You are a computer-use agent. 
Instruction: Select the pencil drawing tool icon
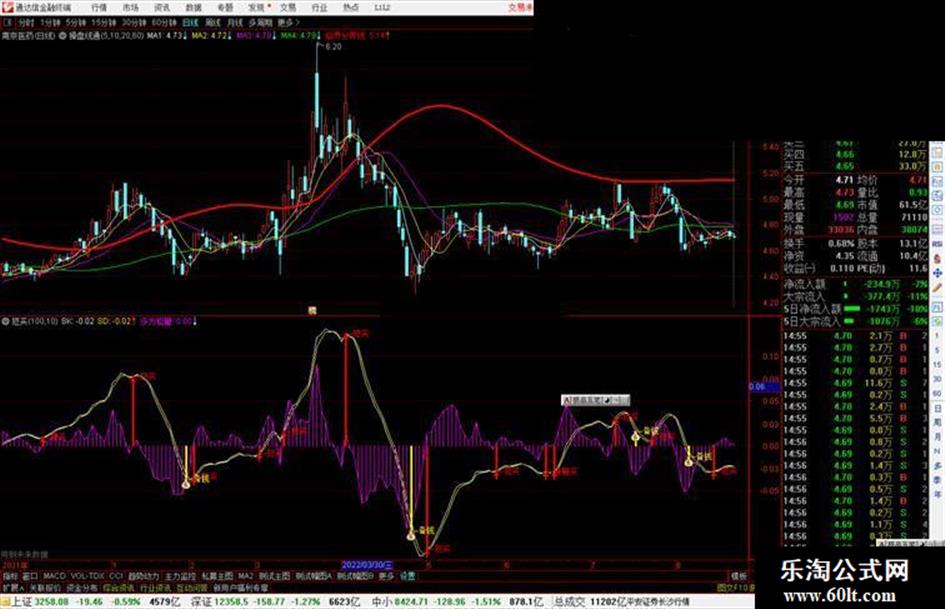pos(938,288)
